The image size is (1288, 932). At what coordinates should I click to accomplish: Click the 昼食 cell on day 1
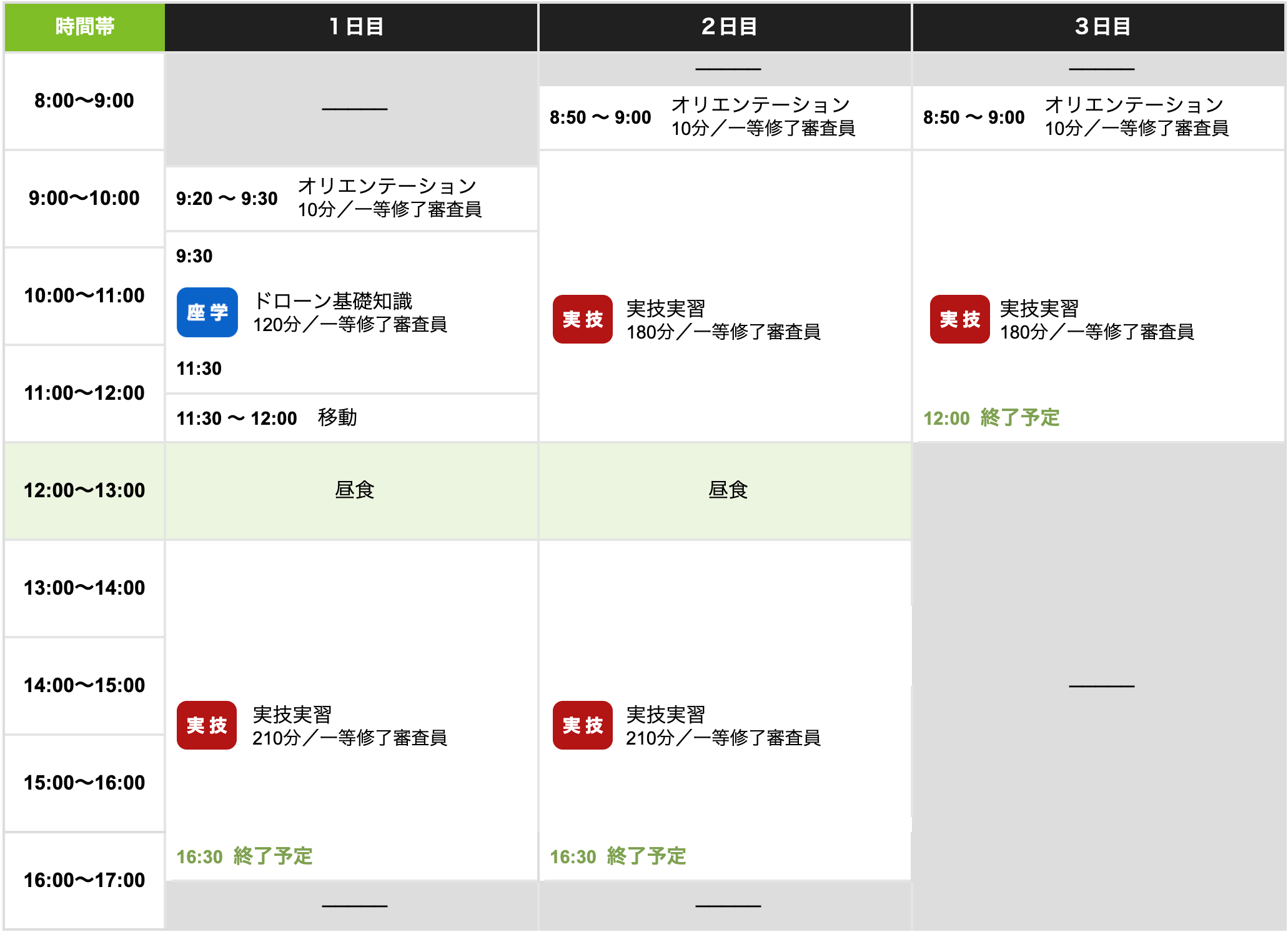[354, 490]
